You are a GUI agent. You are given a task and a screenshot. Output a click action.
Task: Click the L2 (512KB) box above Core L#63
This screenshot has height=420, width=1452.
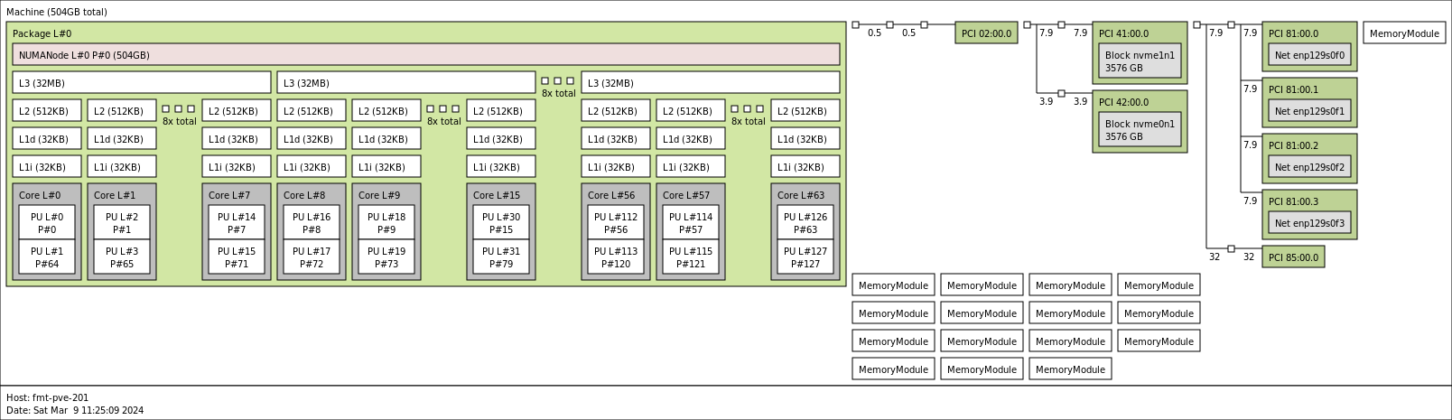tap(805, 110)
